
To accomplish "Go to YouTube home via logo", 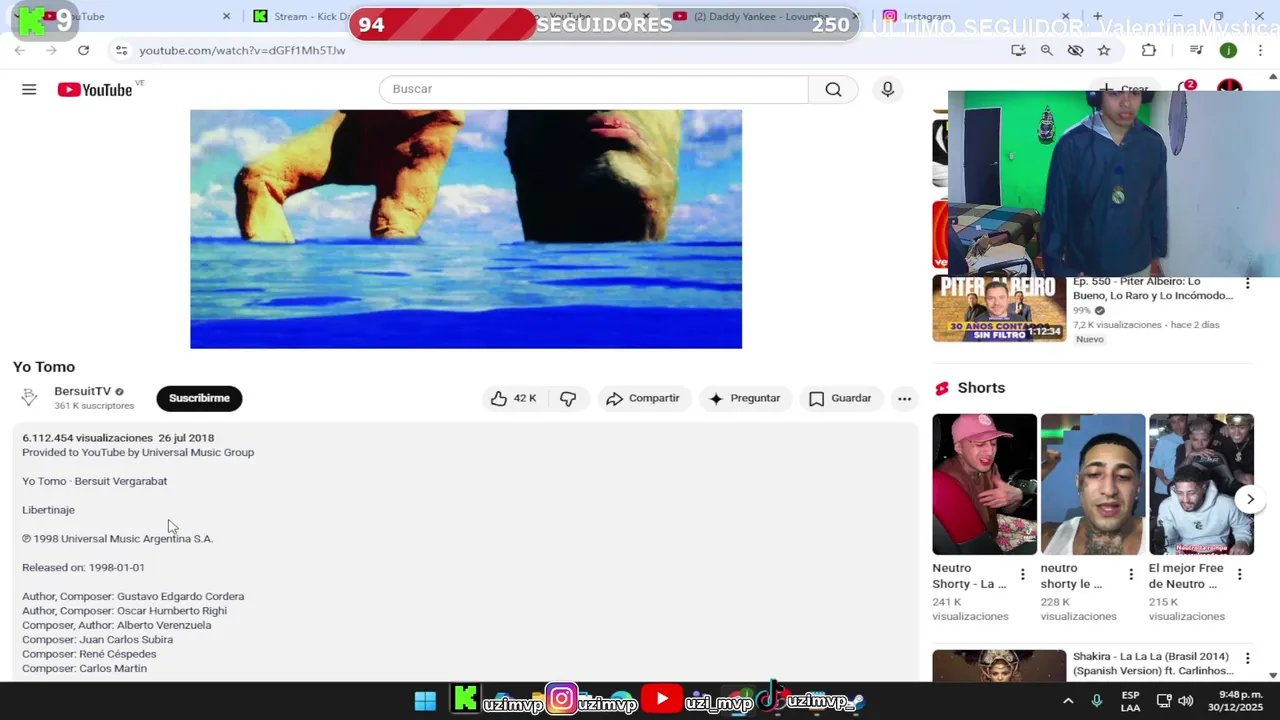I will [94, 90].
